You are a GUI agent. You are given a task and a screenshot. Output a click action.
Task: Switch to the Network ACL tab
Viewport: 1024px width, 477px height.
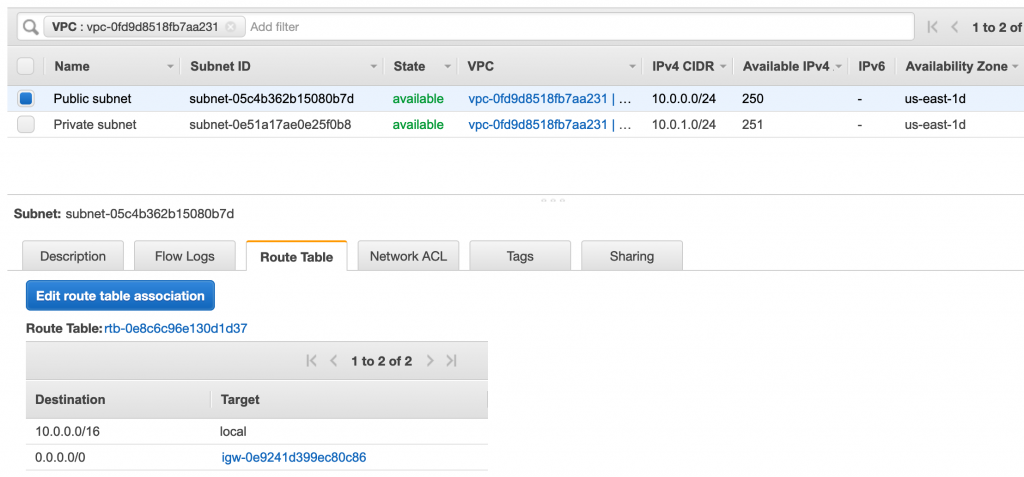(x=408, y=256)
